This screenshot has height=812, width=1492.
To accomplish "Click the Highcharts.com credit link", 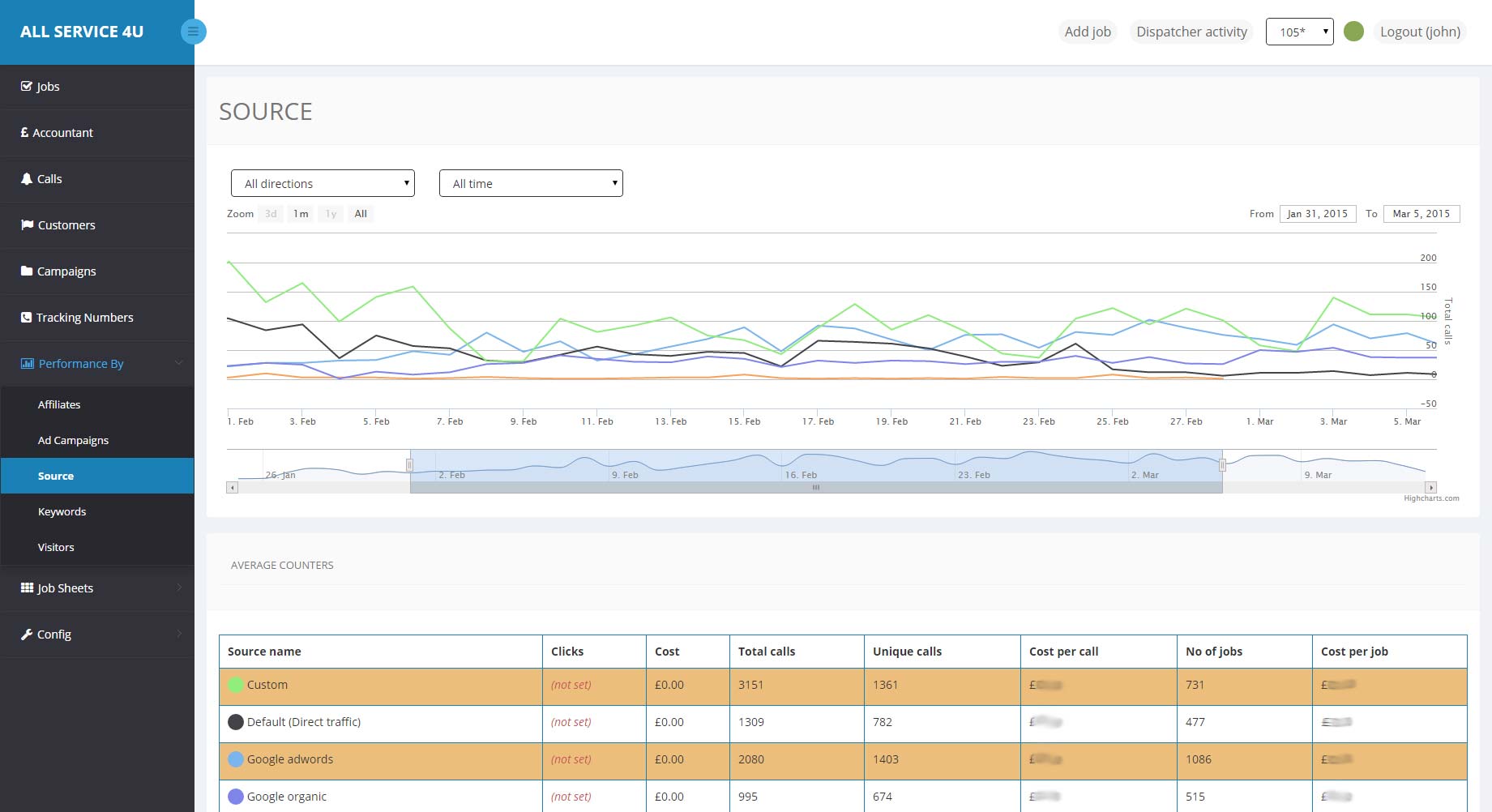I will 1431,498.
